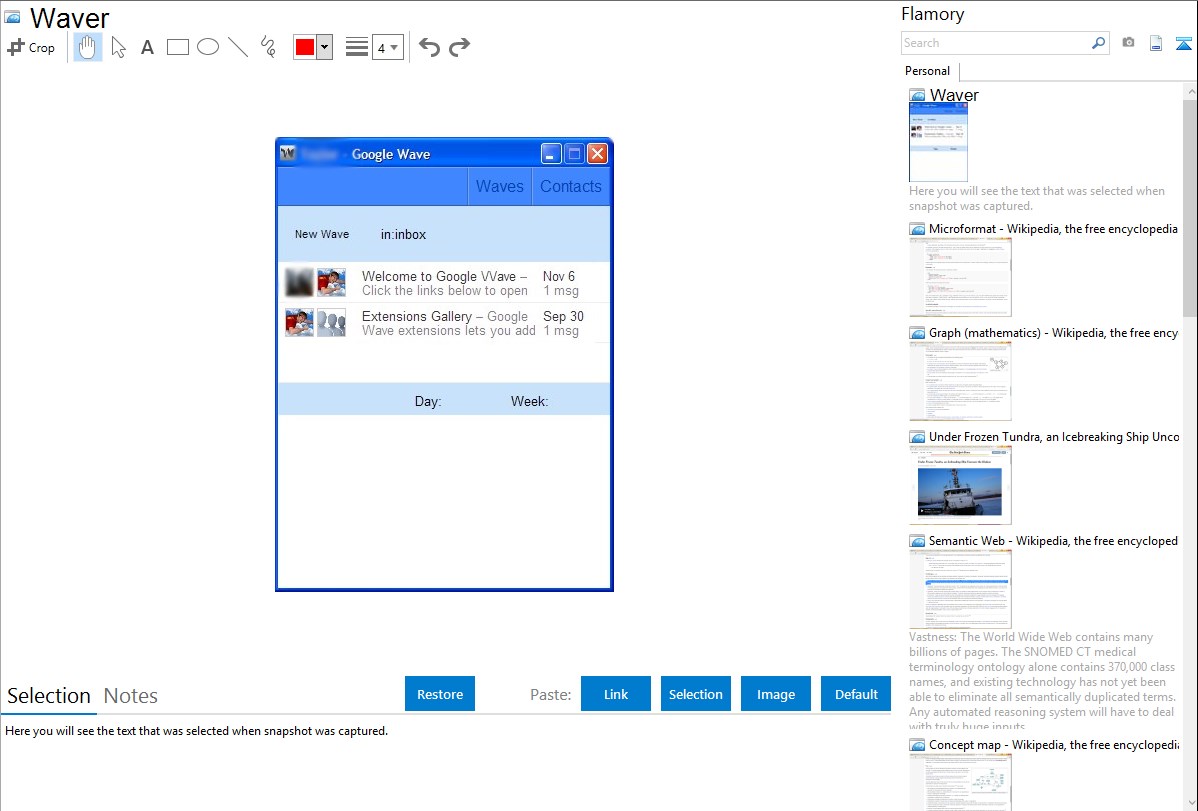Click the Day: label in Wave window
1198x811 pixels.
tap(428, 401)
